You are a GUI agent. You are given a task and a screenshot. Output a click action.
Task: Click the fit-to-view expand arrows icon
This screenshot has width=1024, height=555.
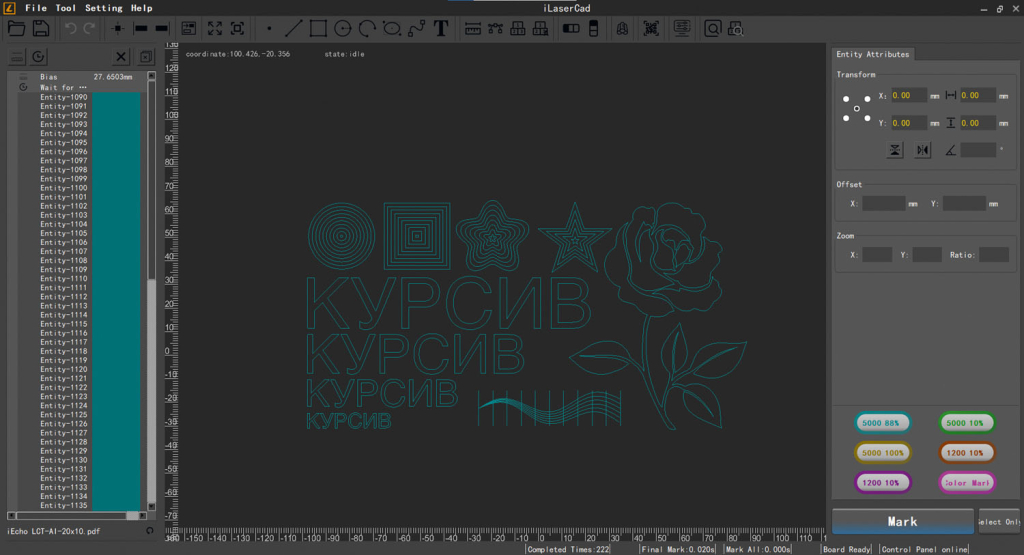click(214, 29)
